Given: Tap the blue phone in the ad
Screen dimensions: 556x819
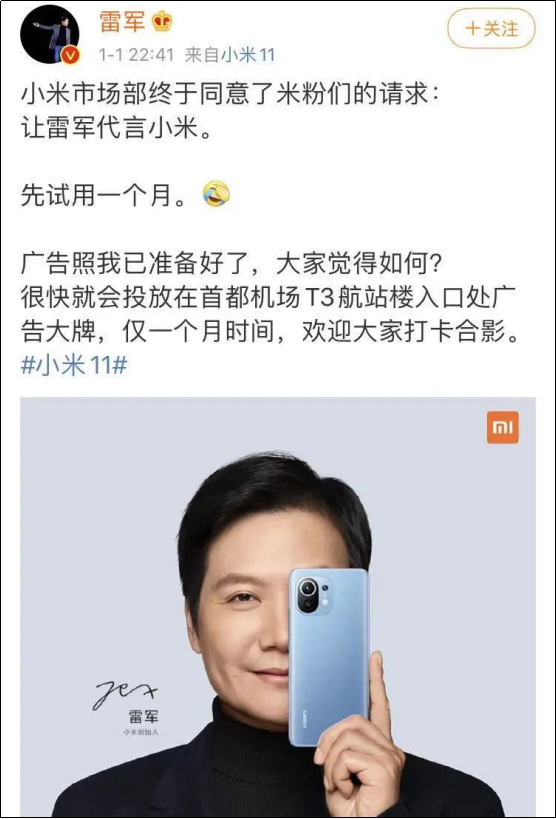Looking at the screenshot, I should pyautogui.click(x=329, y=657).
